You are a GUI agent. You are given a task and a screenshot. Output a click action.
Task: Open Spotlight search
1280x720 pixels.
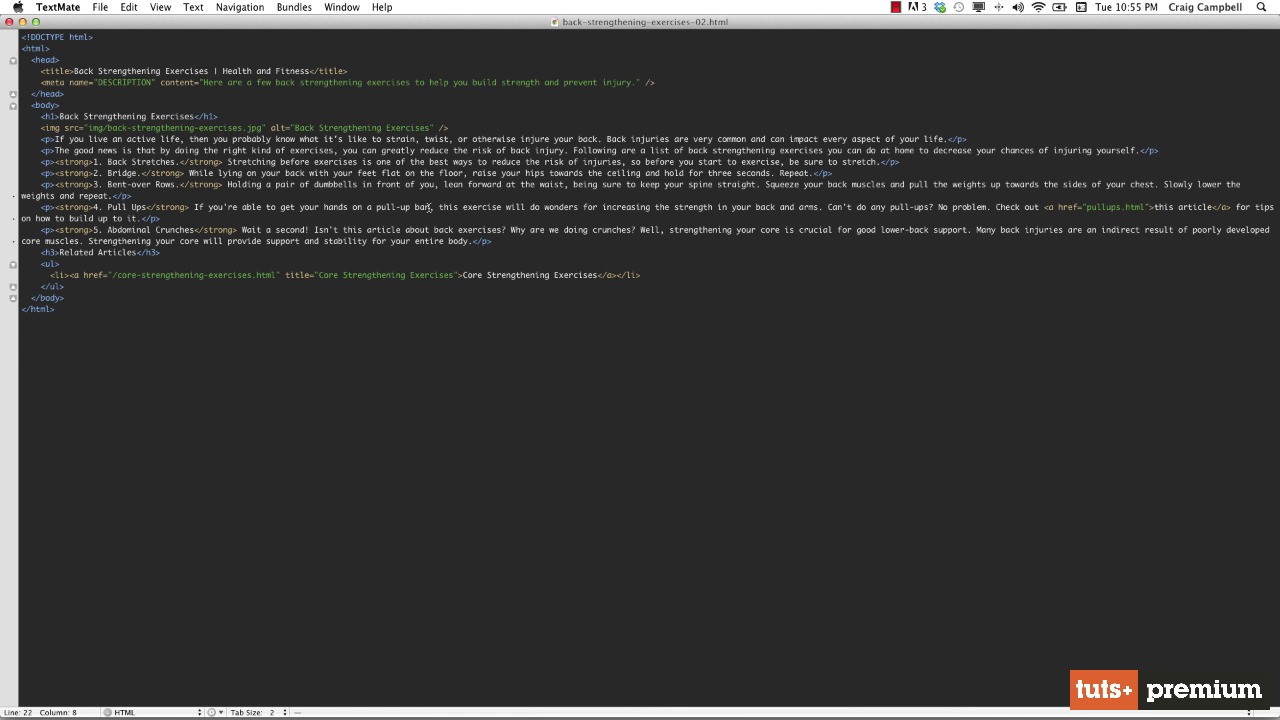[1261, 7]
